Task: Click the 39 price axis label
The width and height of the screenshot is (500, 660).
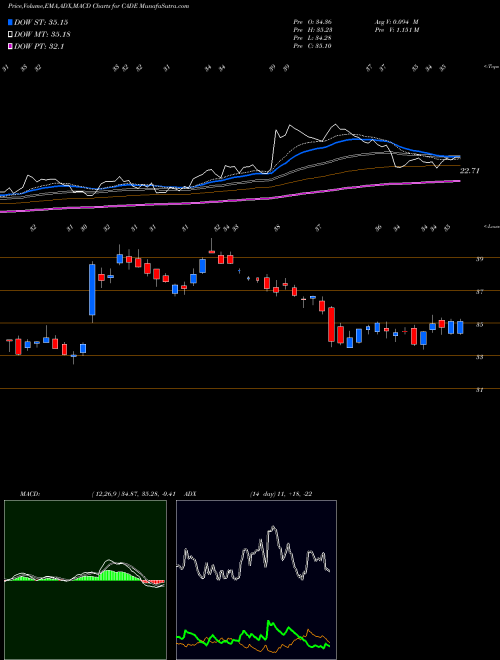Action: pyautogui.click(x=479, y=259)
